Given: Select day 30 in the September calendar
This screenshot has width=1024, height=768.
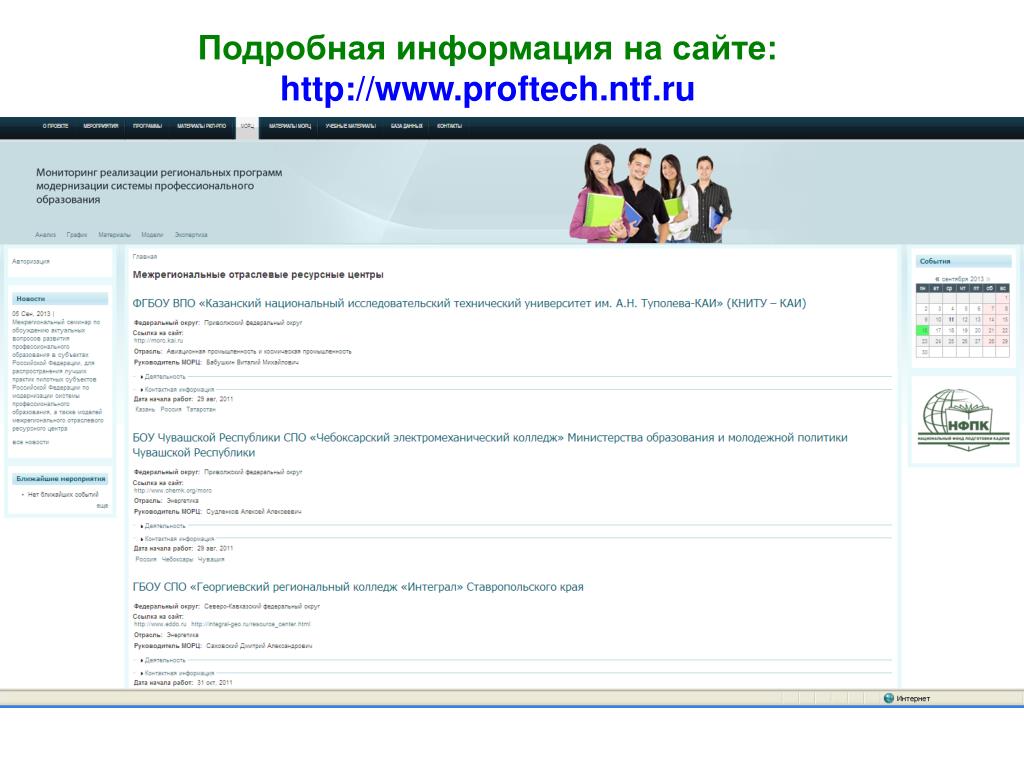Looking at the screenshot, I should tap(923, 352).
